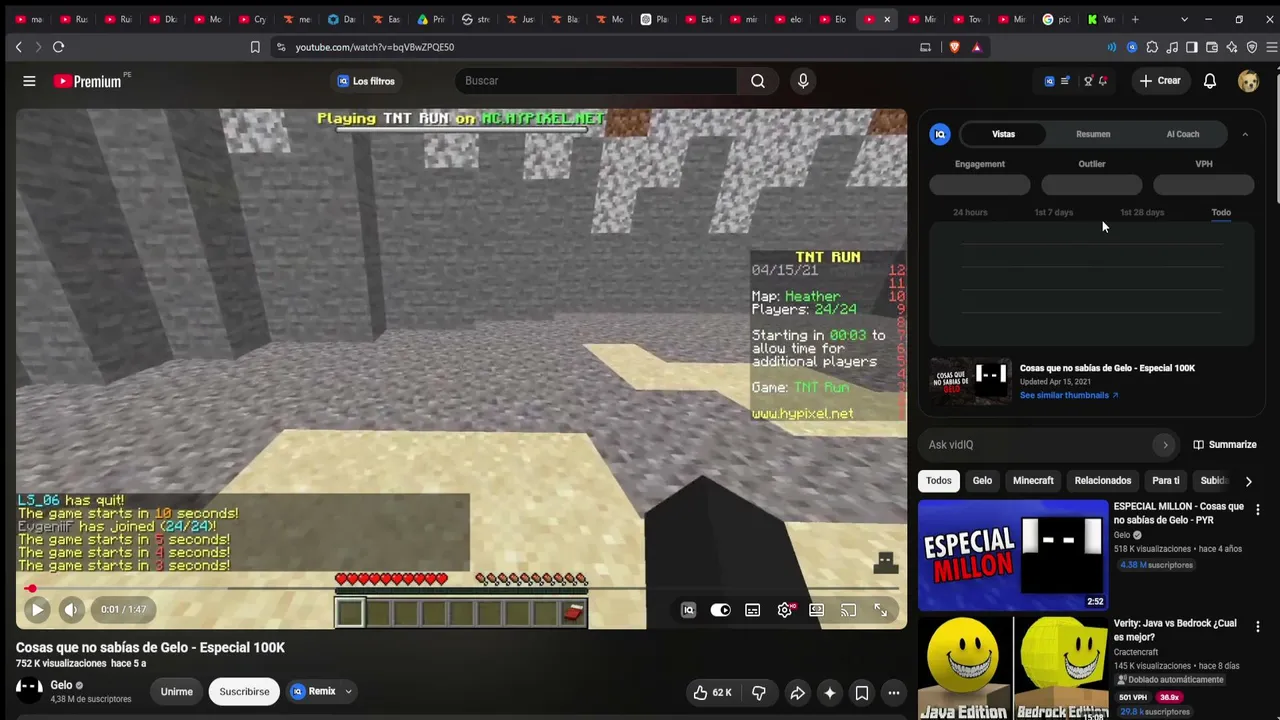The height and width of the screenshot is (720, 1280).
Task: Subscribe to the Gelo channel
Action: 244,692
